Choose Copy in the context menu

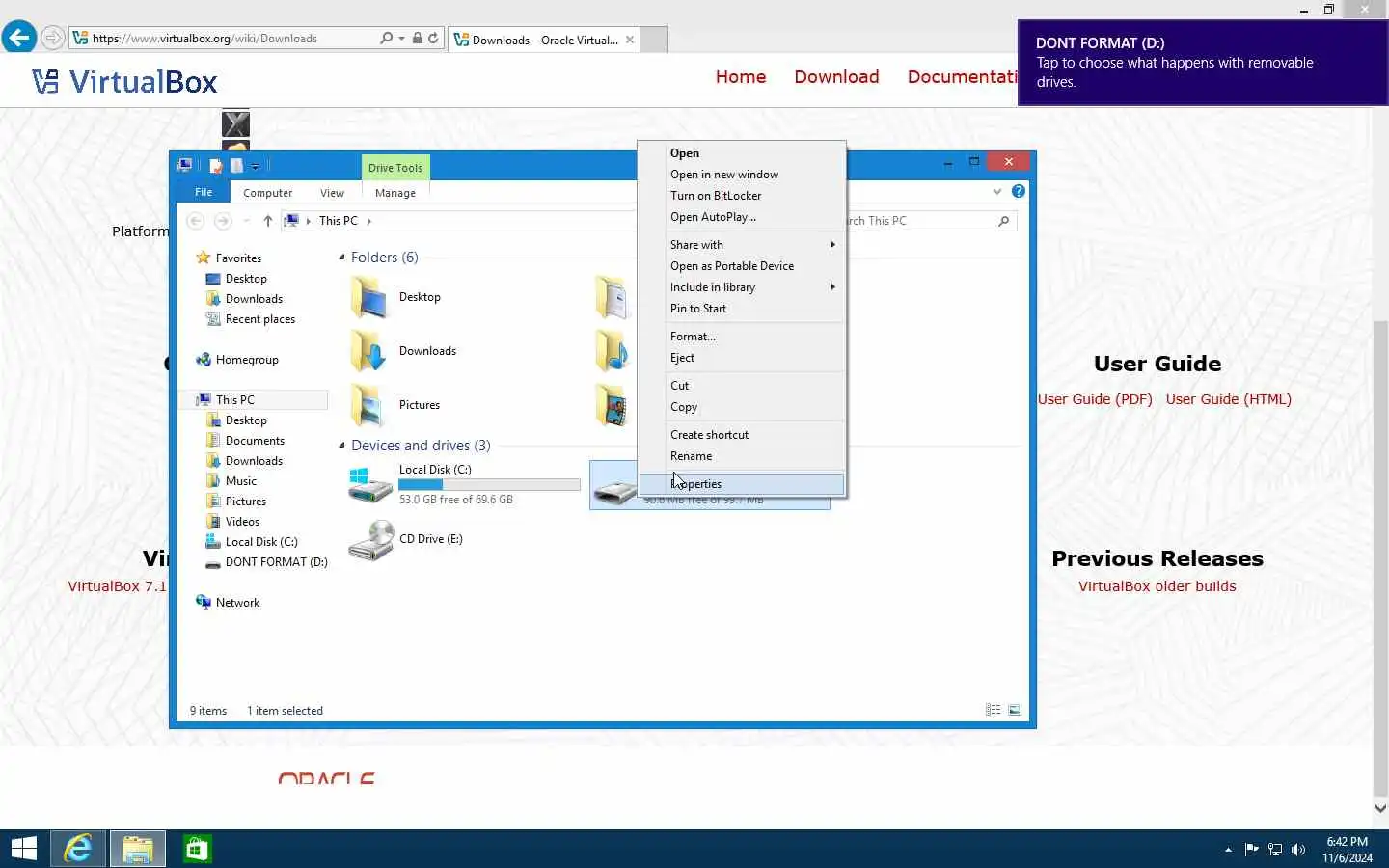pos(742,407)
